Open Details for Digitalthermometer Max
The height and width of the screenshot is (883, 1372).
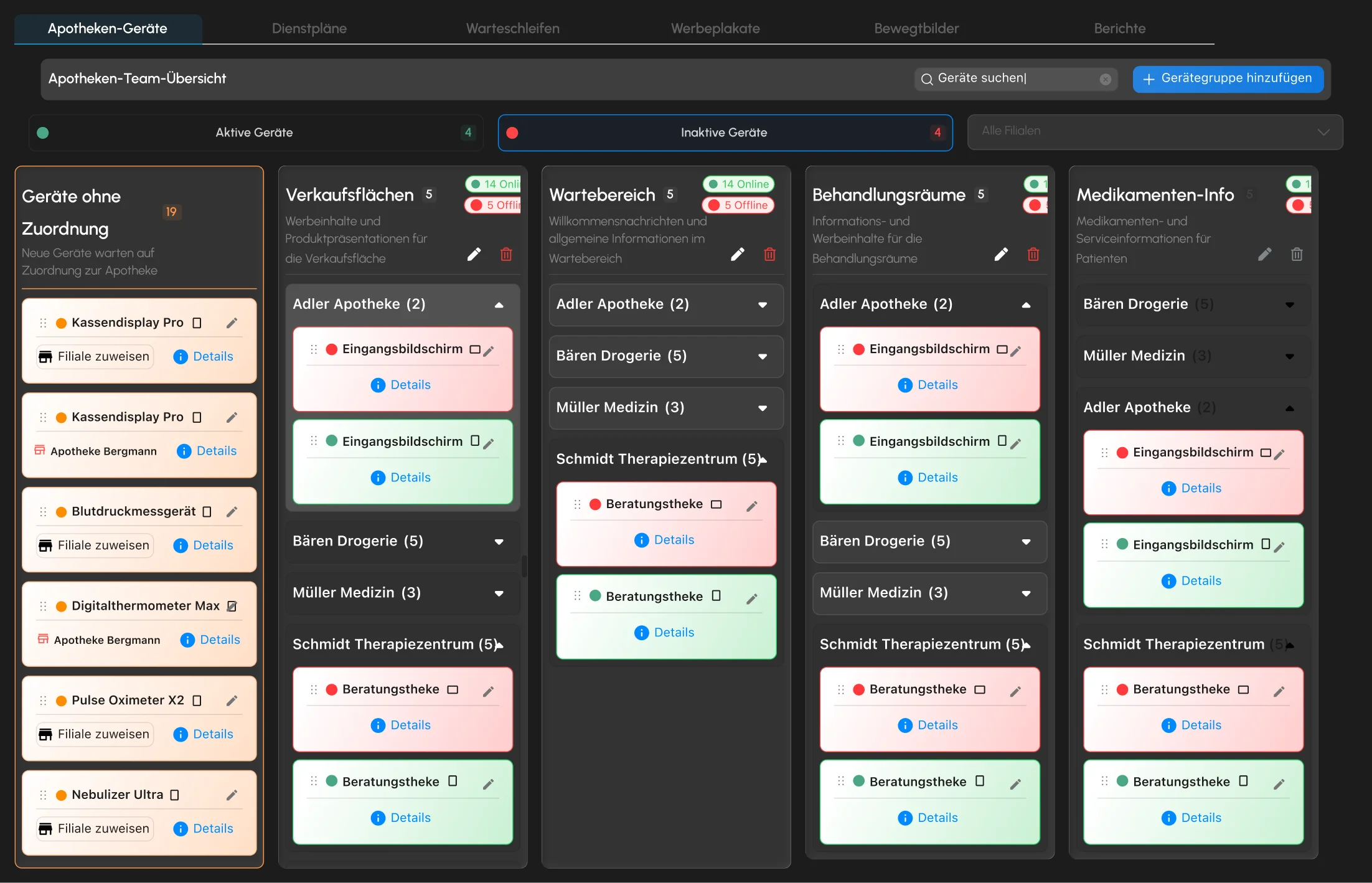210,640
